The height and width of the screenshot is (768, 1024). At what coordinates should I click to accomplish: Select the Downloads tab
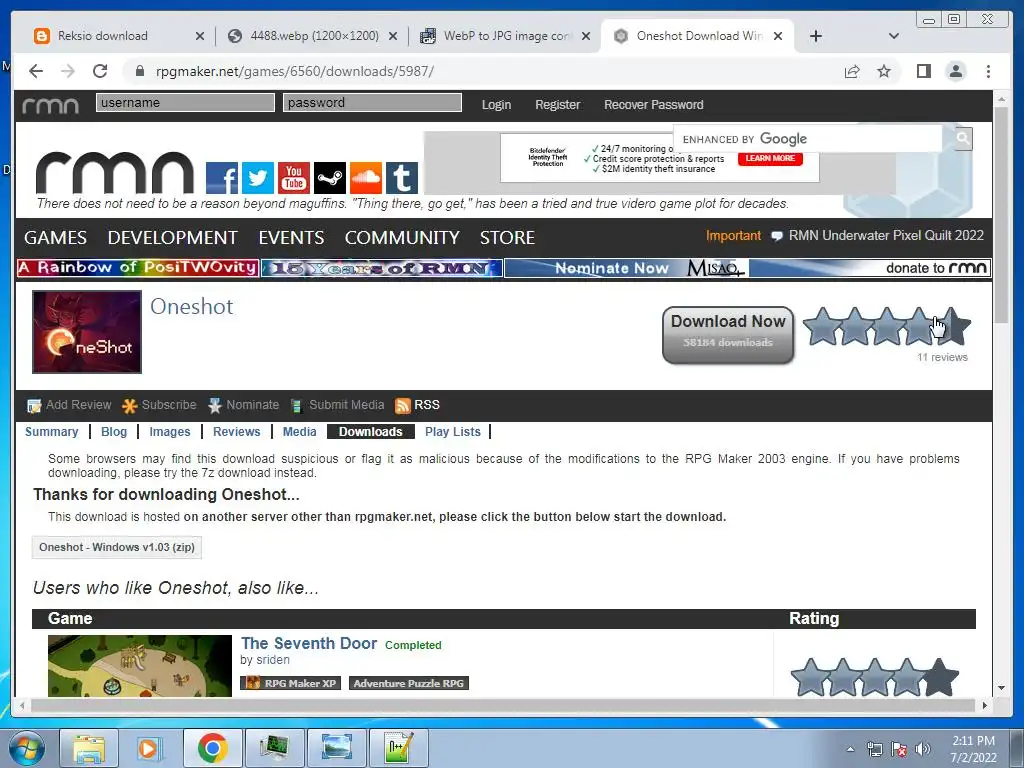pyautogui.click(x=370, y=432)
